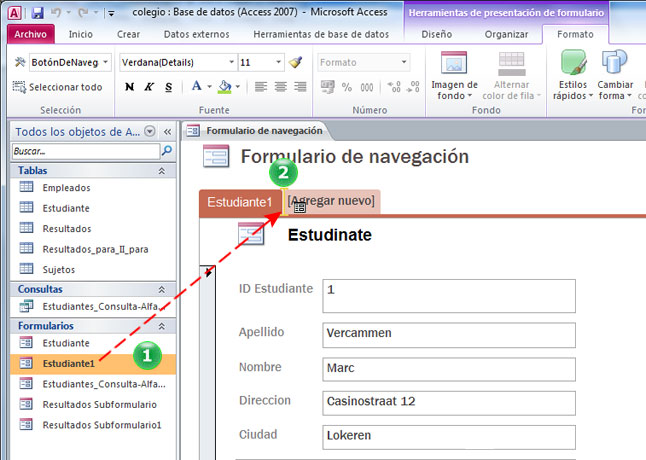Viewport: 646px width, 460px height.
Task: Open Imagen de fondo menu
Action: point(454,76)
